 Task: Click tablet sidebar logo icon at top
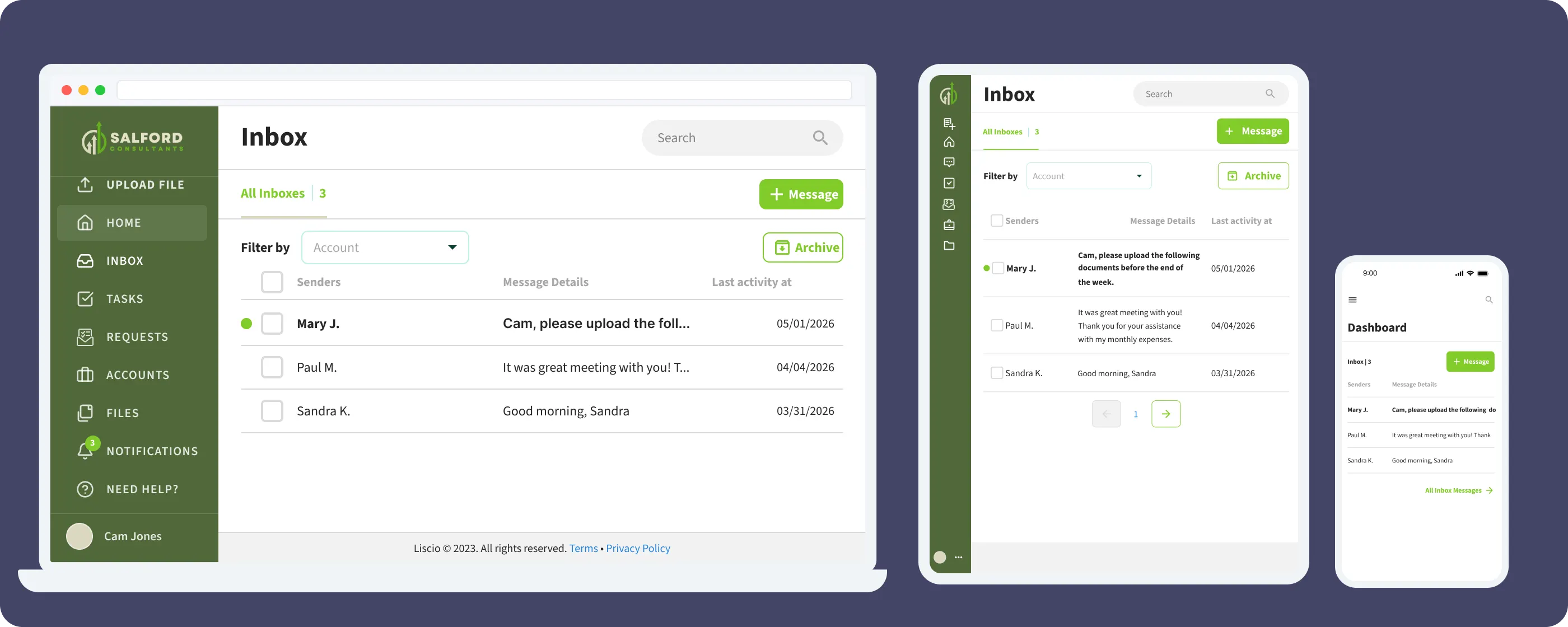click(949, 95)
